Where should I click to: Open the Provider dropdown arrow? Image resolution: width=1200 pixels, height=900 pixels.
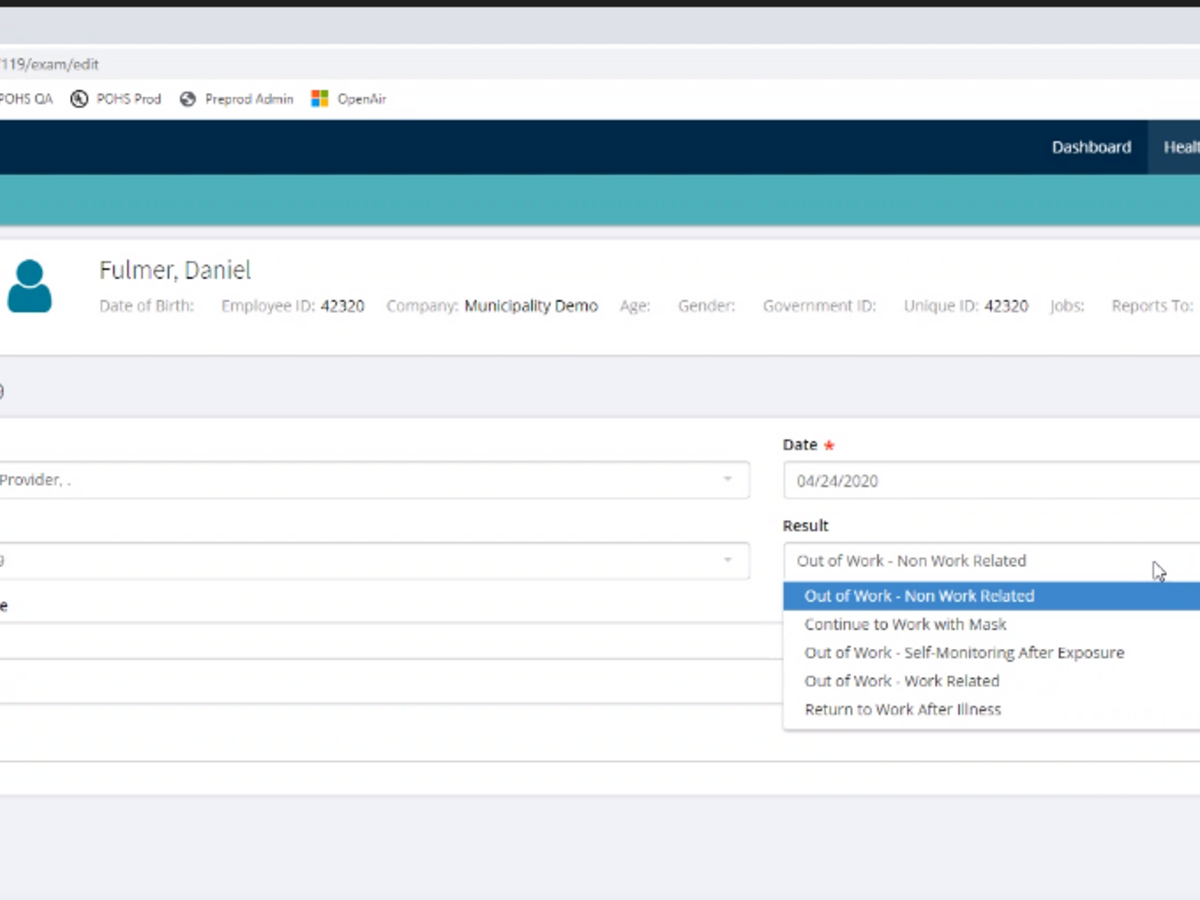click(x=728, y=480)
